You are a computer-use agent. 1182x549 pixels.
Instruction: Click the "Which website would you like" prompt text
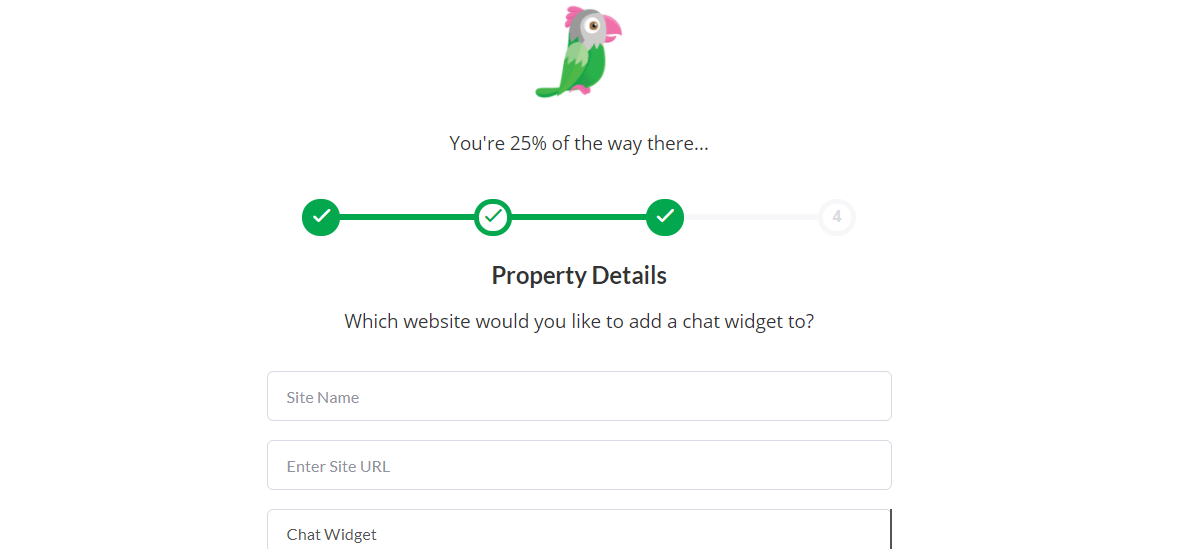point(579,322)
